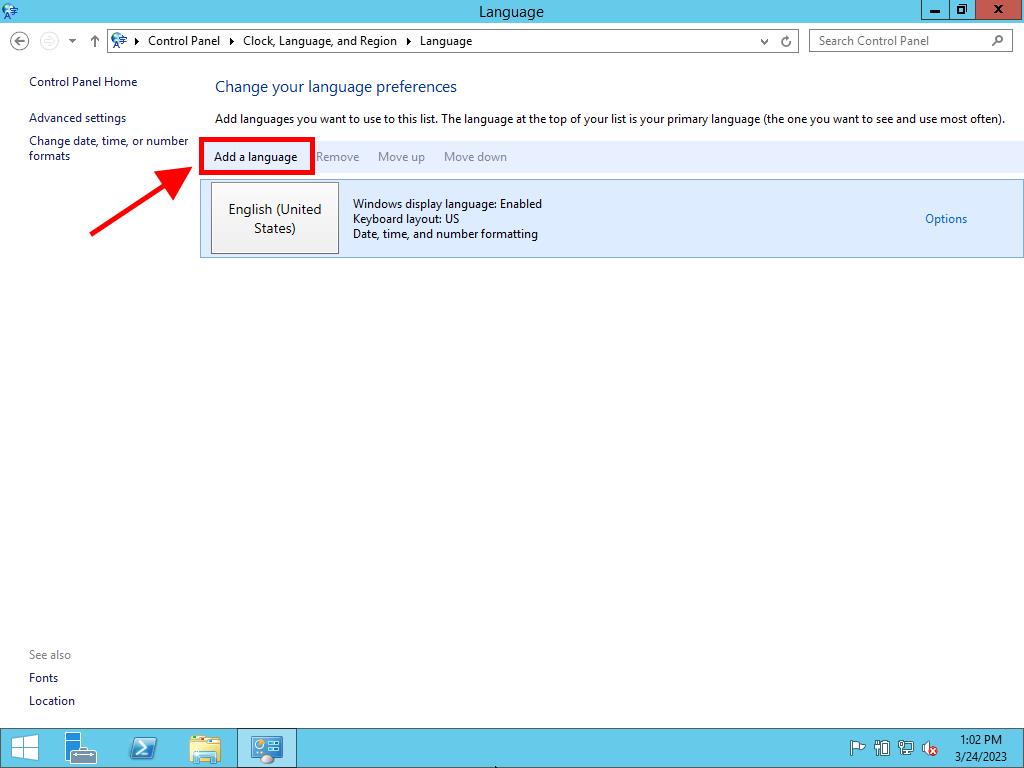Viewport: 1024px width, 768px height.
Task: Select Clock, Language, and Region breadcrumb
Action: [x=320, y=41]
